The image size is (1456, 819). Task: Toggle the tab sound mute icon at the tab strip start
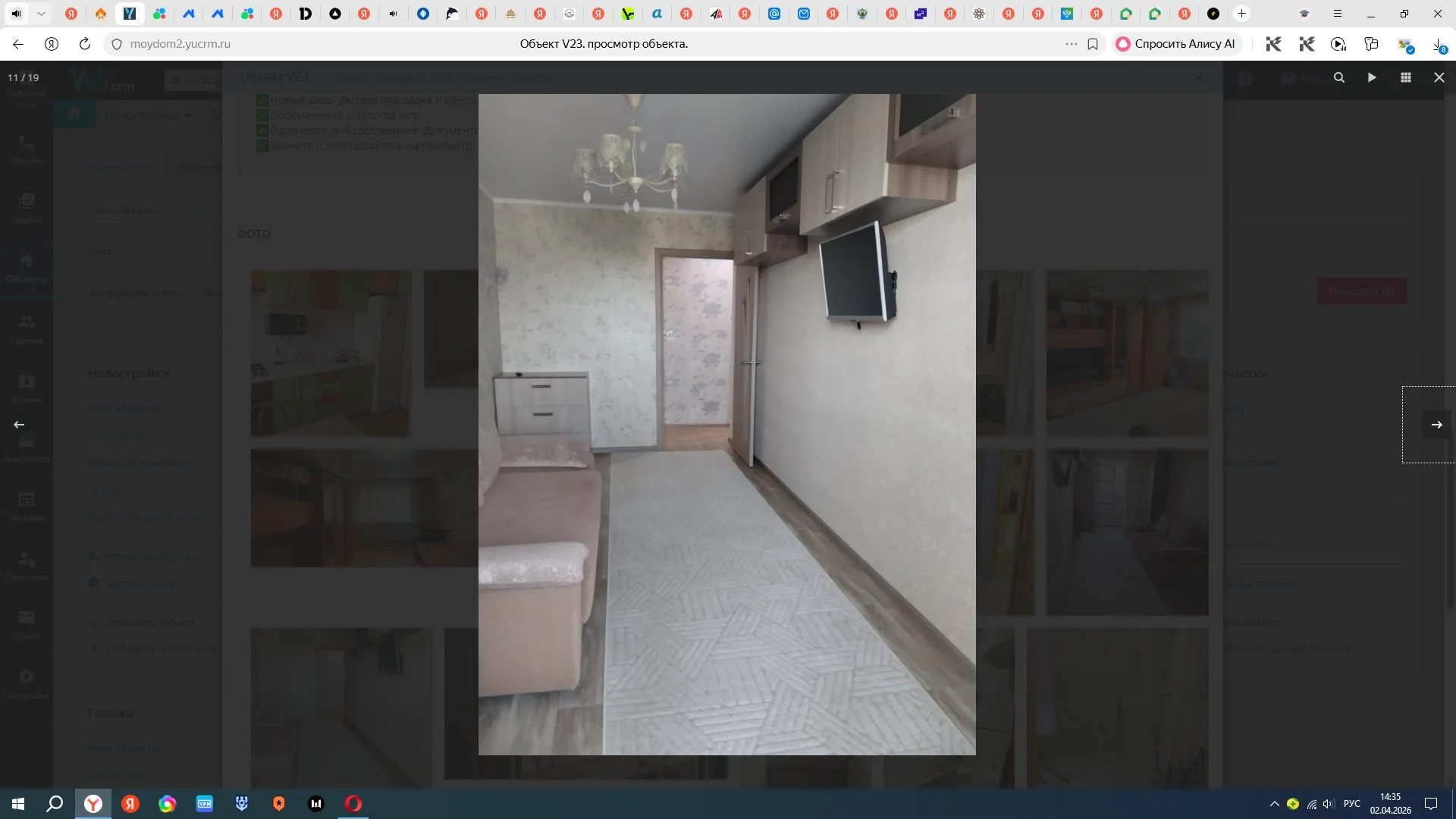tap(16, 14)
